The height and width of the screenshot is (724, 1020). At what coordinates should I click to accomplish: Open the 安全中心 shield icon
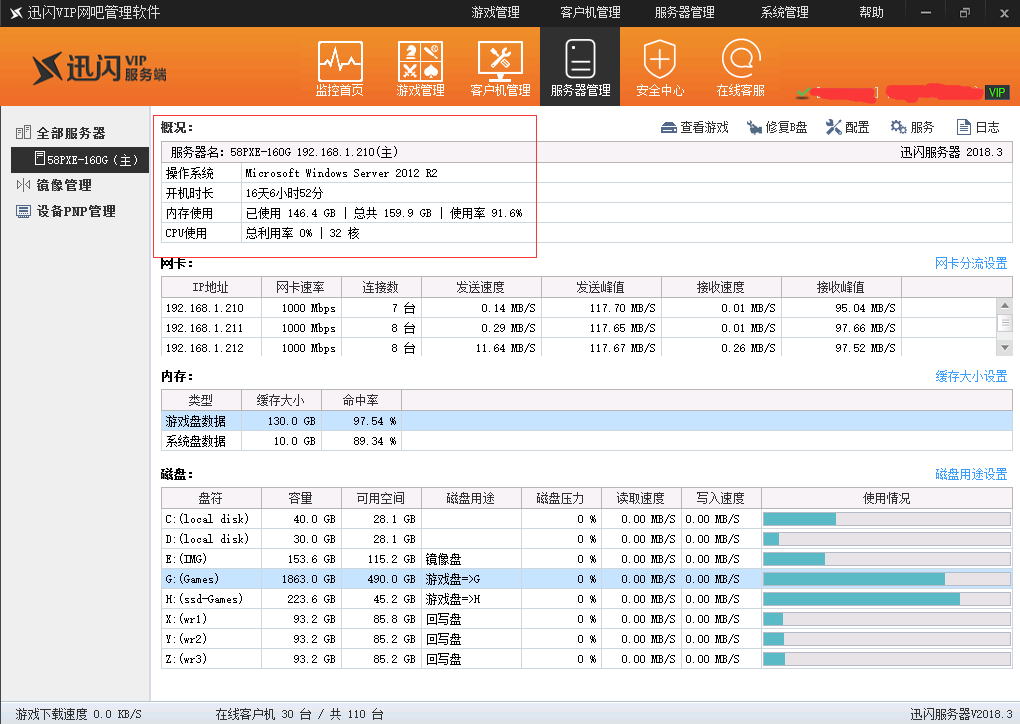point(660,68)
